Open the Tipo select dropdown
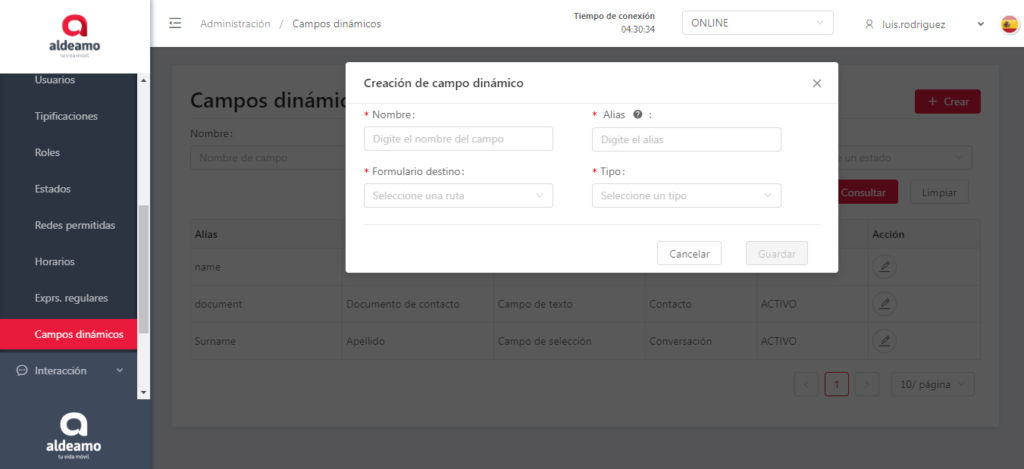This screenshot has width=1024, height=469. pyautogui.click(x=686, y=196)
